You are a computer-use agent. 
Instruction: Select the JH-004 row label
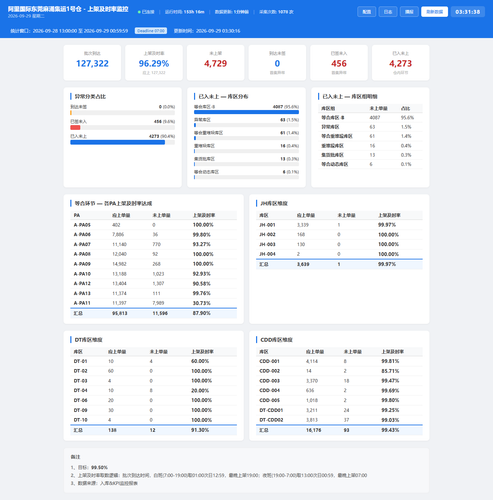(267, 254)
